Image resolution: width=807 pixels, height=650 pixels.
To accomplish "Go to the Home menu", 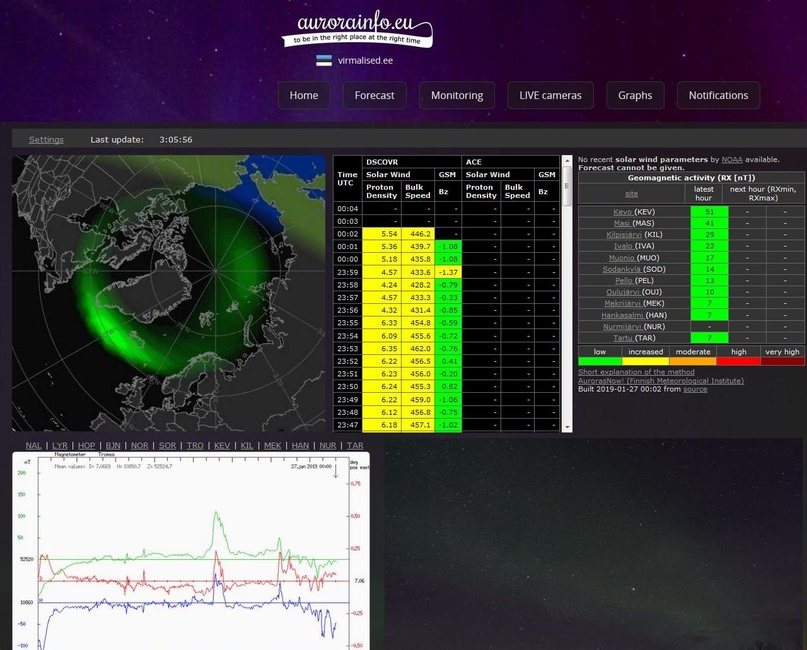I will point(304,95).
